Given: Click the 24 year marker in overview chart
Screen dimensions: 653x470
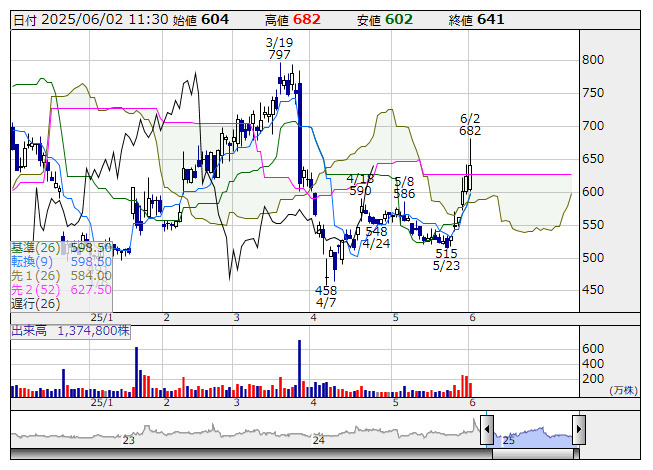Looking at the screenshot, I should [319, 440].
